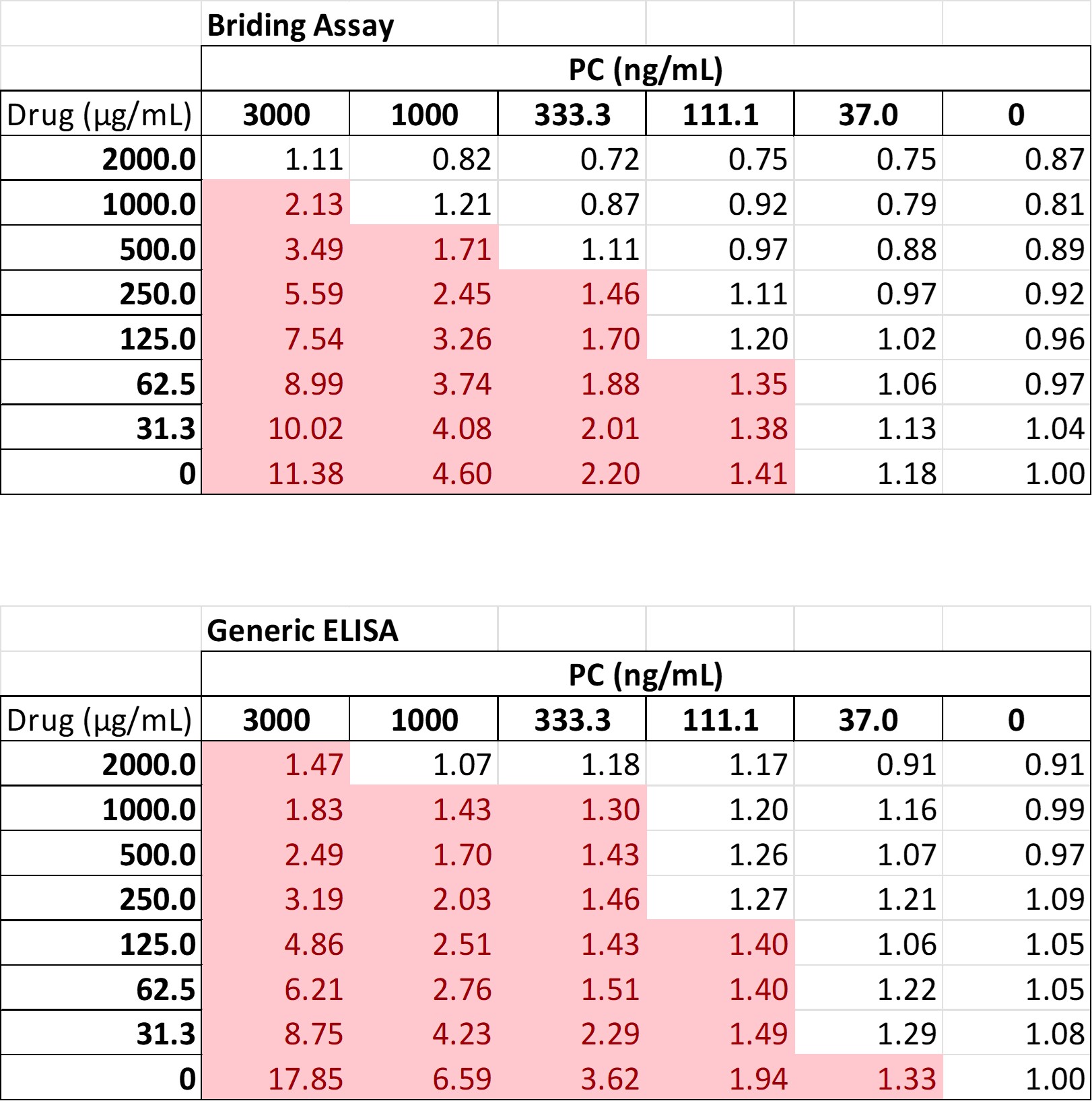The height and width of the screenshot is (1101, 1092).
Task: Click the cell containing 4.86
Action: [x=313, y=944]
